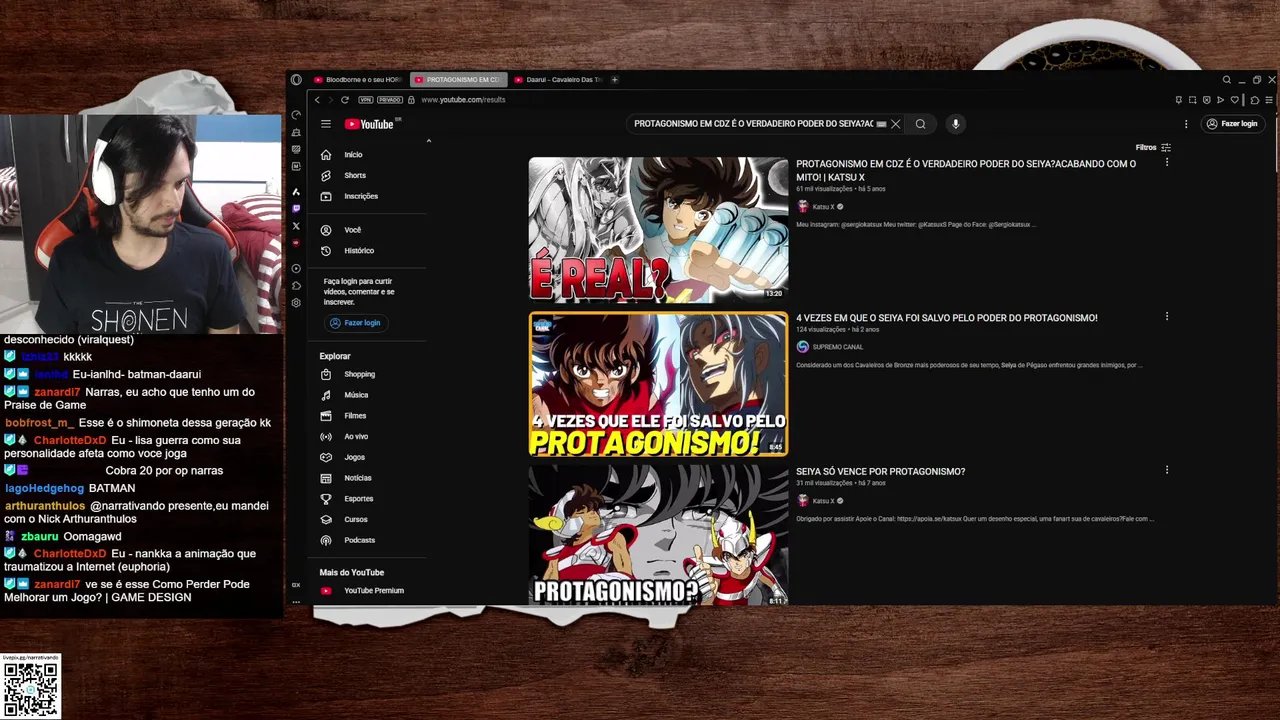Click the send/flow arrow toolbar icon
The height and width of the screenshot is (720, 1280).
pyautogui.click(x=1220, y=100)
